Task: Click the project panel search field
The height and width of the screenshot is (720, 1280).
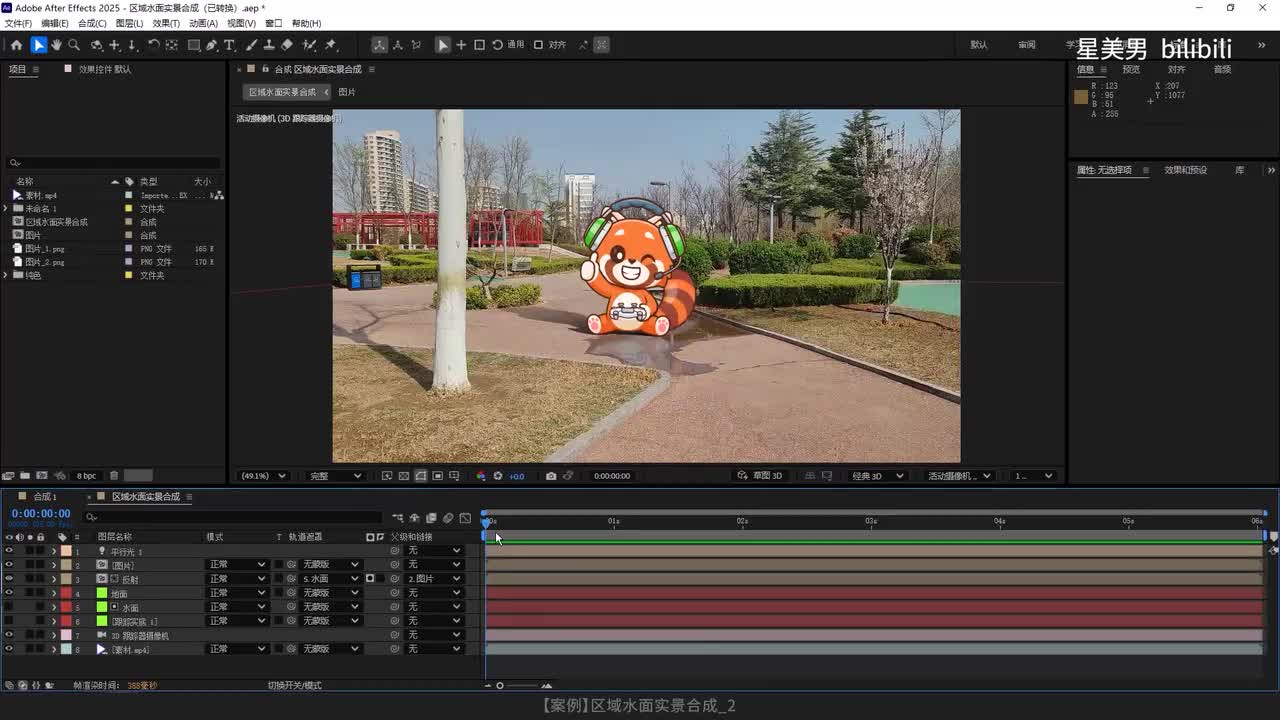Action: point(114,162)
